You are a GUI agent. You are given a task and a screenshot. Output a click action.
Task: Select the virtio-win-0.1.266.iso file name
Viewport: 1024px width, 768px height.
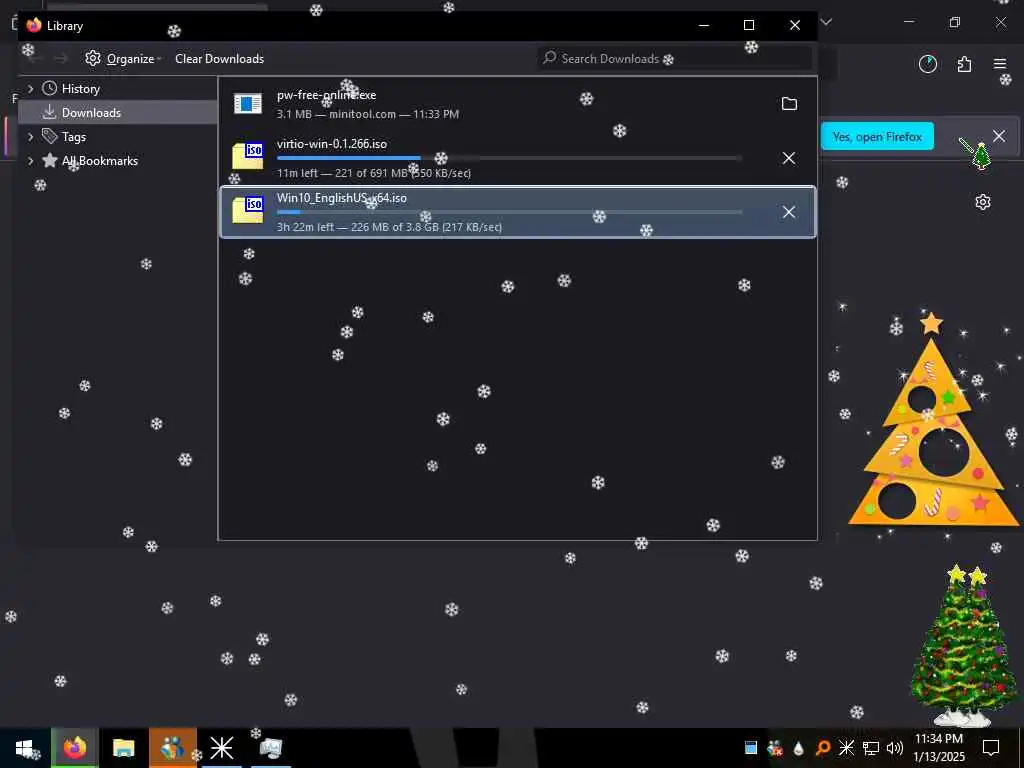coord(332,144)
